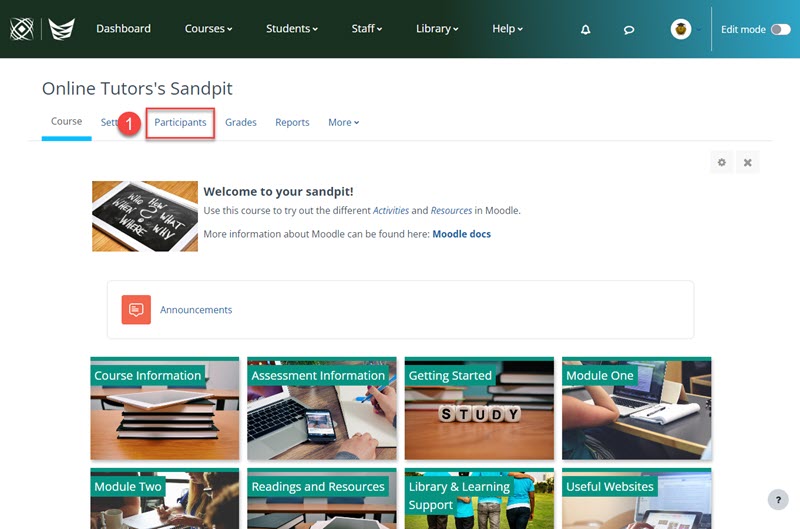800x529 pixels.
Task: Click the X icon beside the gear
Action: [x=747, y=162]
